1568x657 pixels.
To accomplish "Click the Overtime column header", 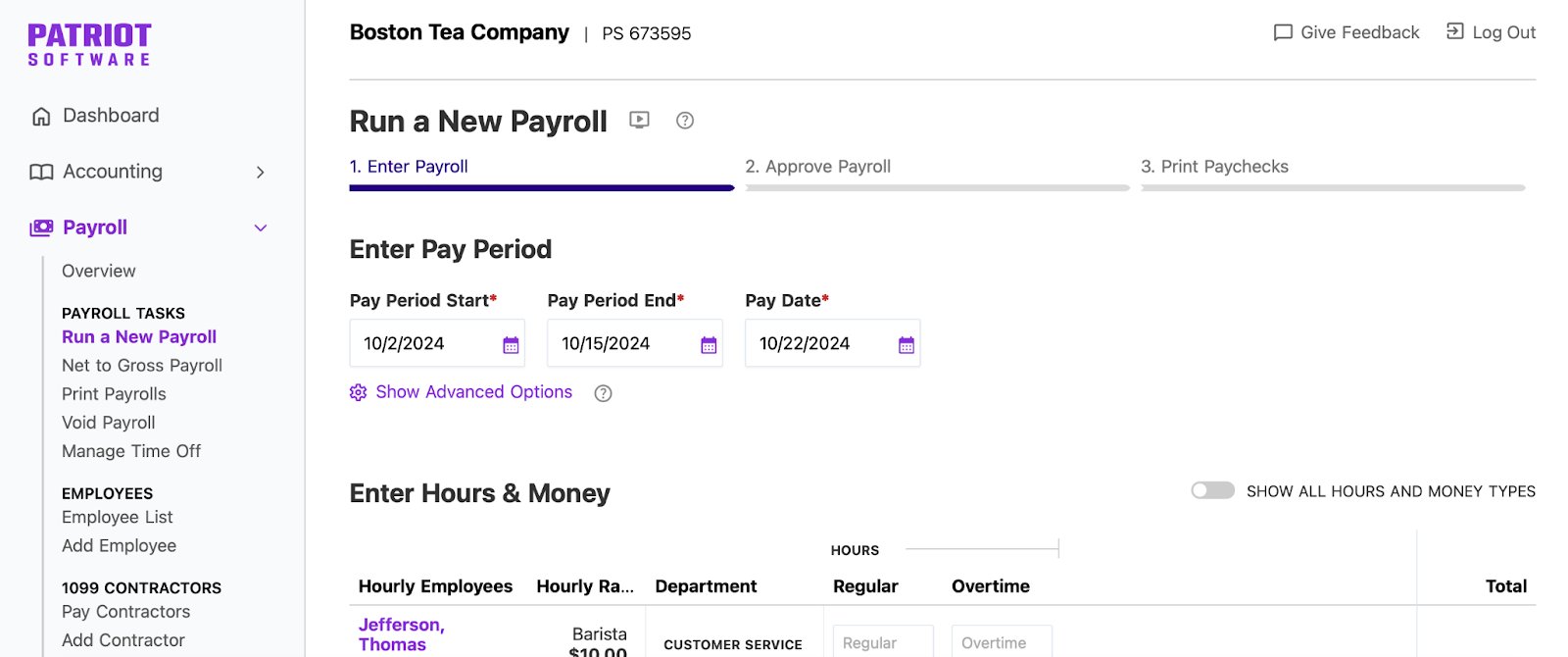I will (991, 586).
